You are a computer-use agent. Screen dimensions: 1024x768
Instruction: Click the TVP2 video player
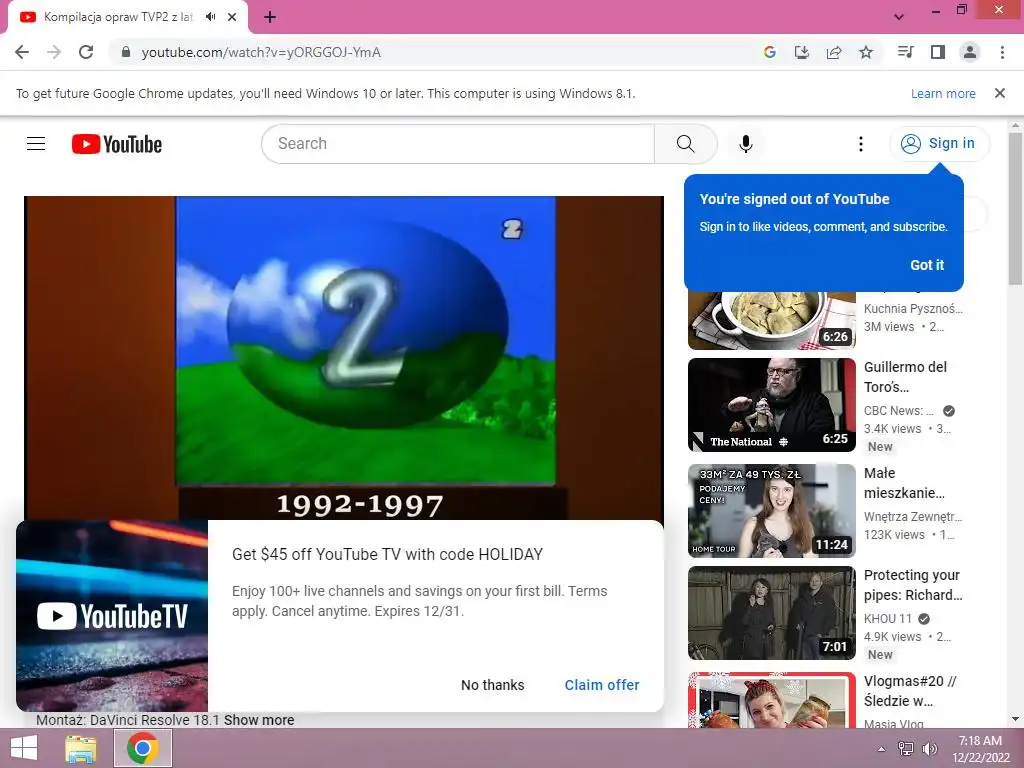coord(344,358)
